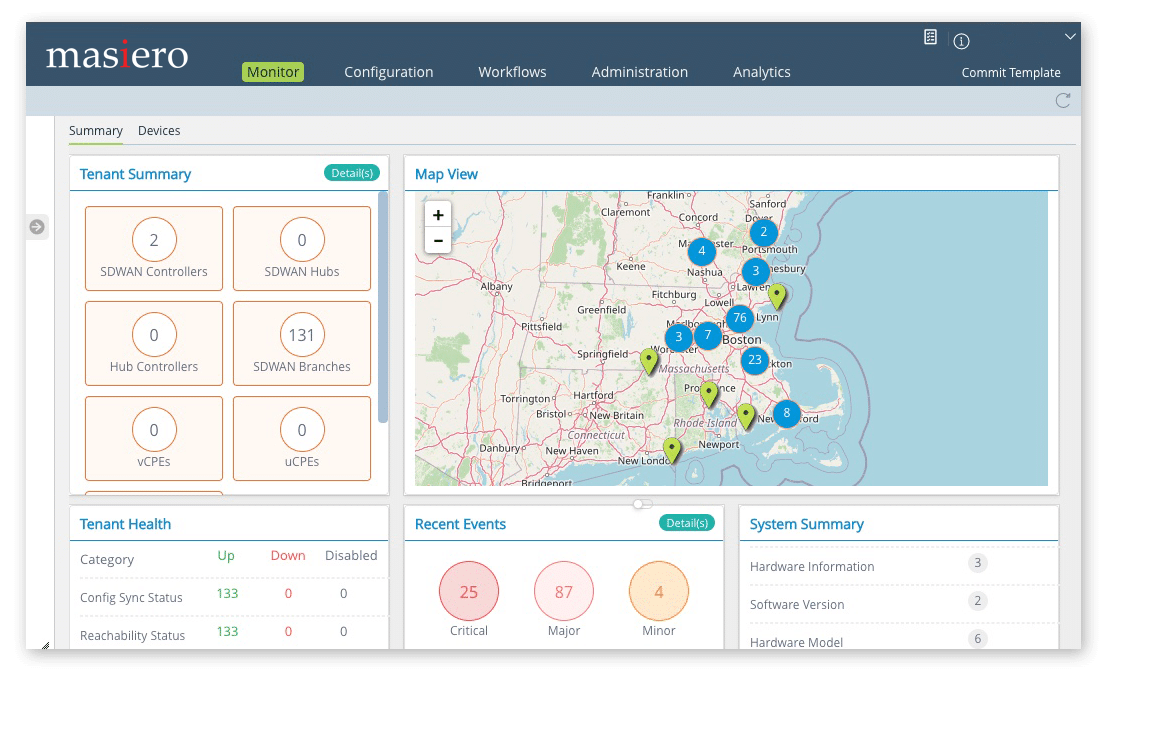The image size is (1155, 750).
Task: Click the map cluster marker showing 76
Action: [x=739, y=319]
